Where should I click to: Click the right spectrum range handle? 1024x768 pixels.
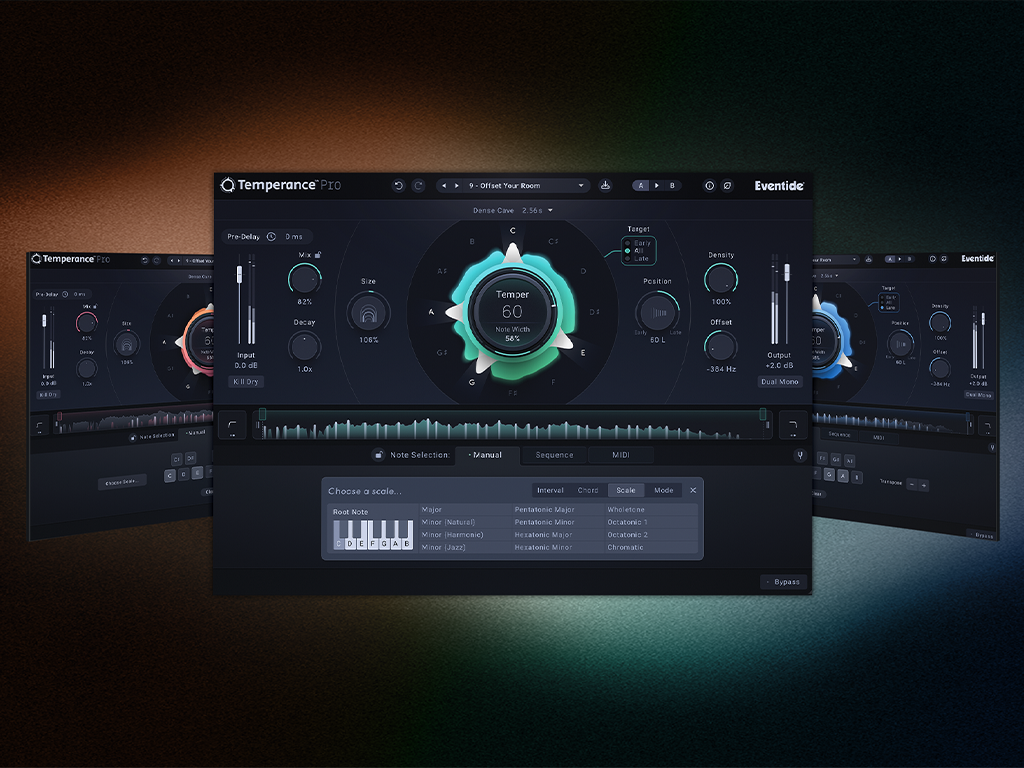pyautogui.click(x=763, y=414)
